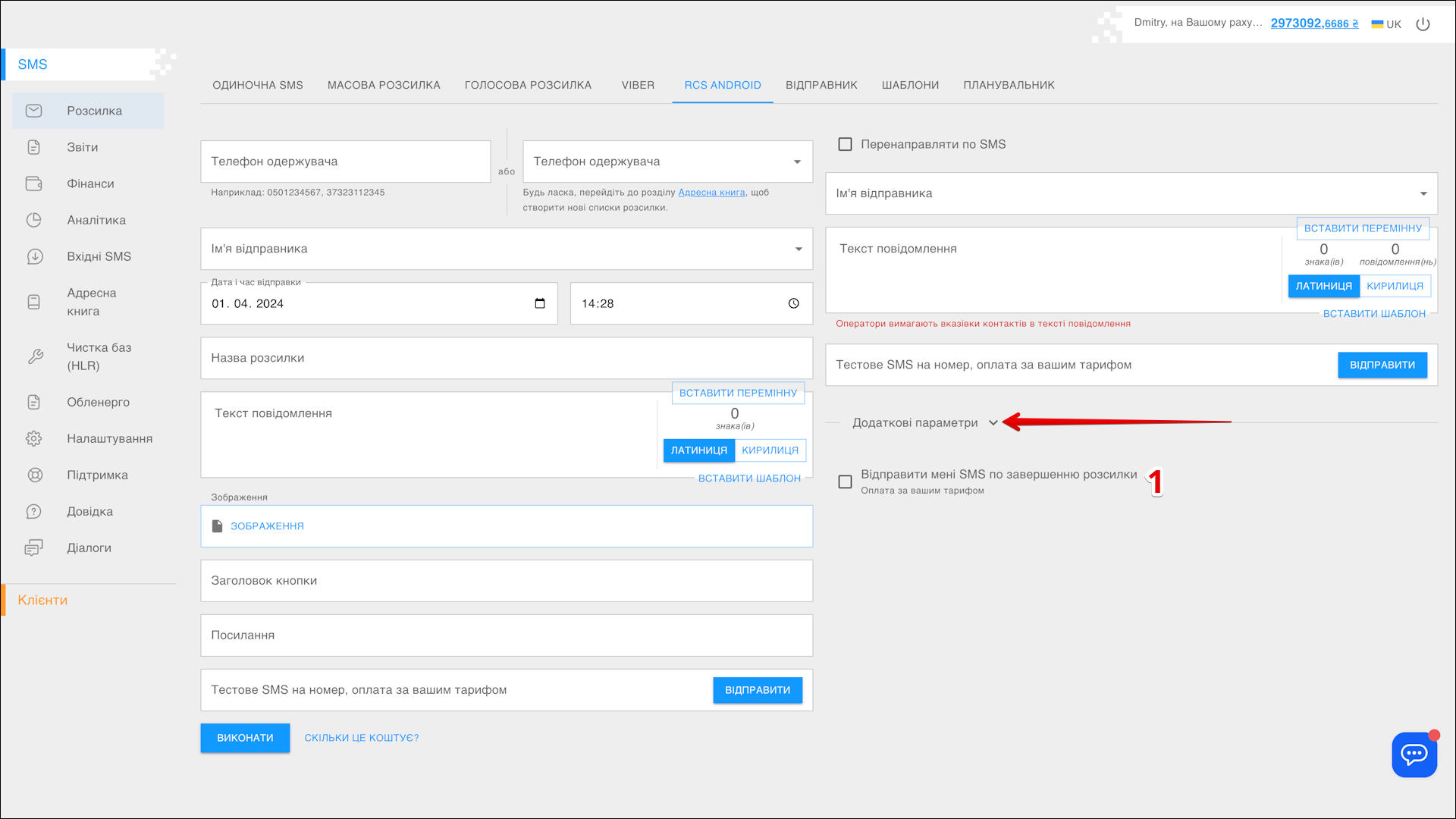Click the clock icon in time field
Viewport: 1456px width, 819px height.
(x=793, y=303)
